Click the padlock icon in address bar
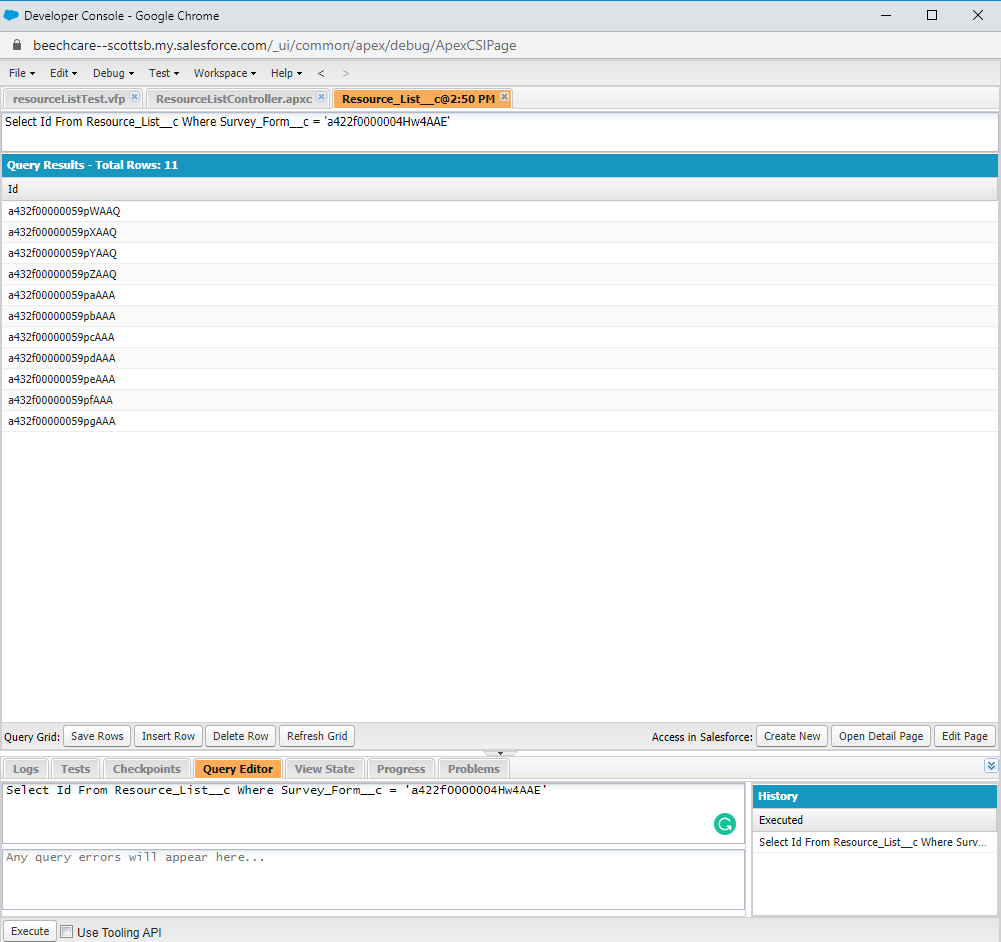The image size is (1001, 942). [x=16, y=45]
